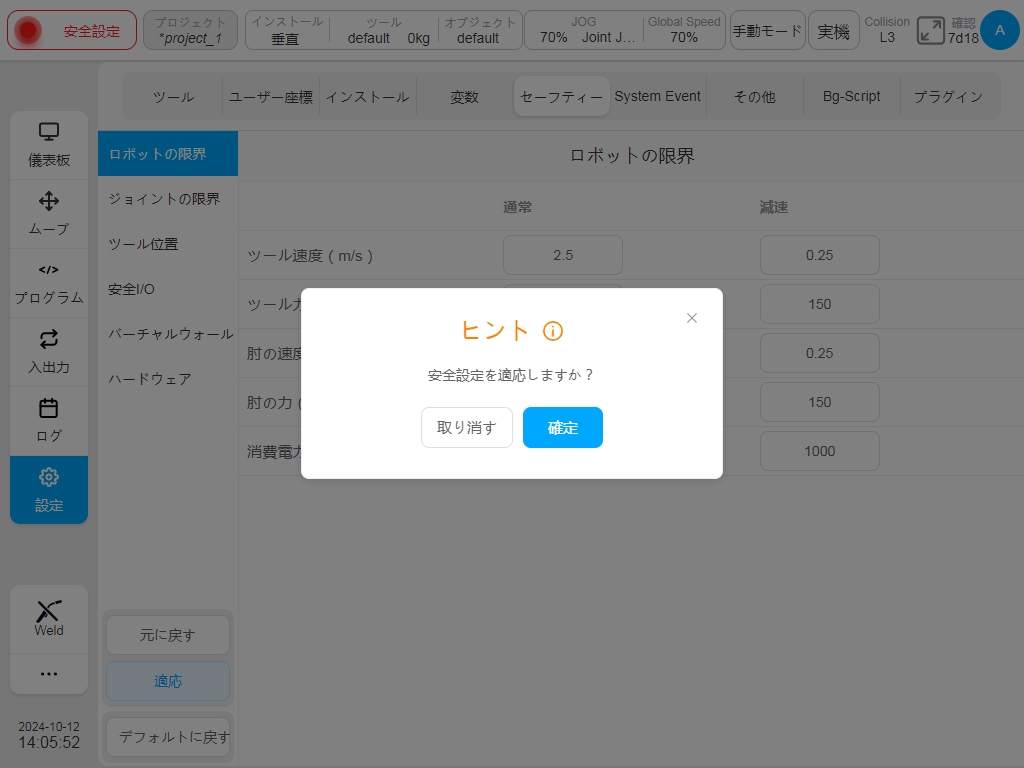Switch to the その他 tab
Image resolution: width=1024 pixels, height=768 pixels.
pyautogui.click(x=755, y=97)
